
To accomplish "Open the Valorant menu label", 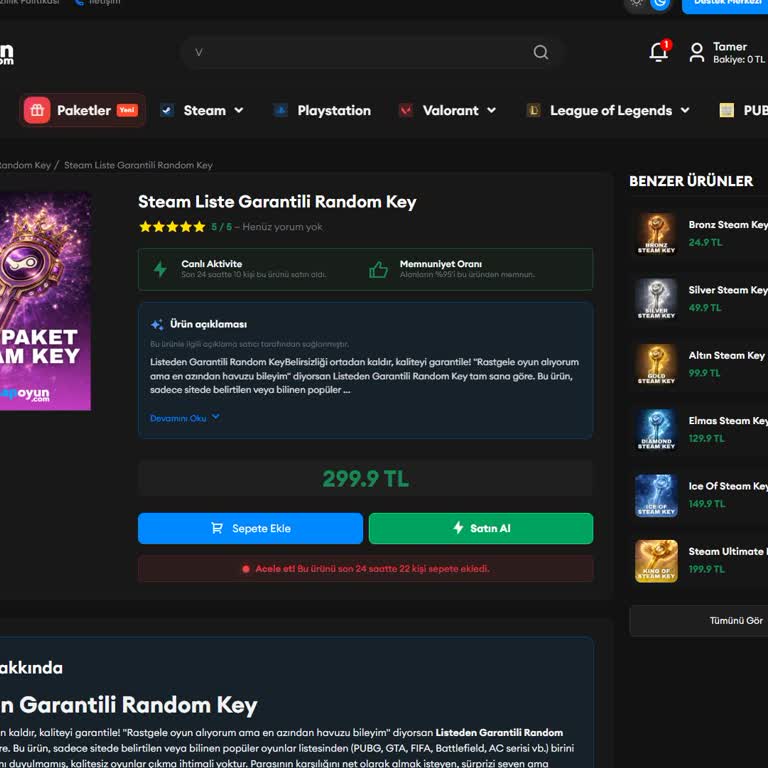I will coord(451,111).
